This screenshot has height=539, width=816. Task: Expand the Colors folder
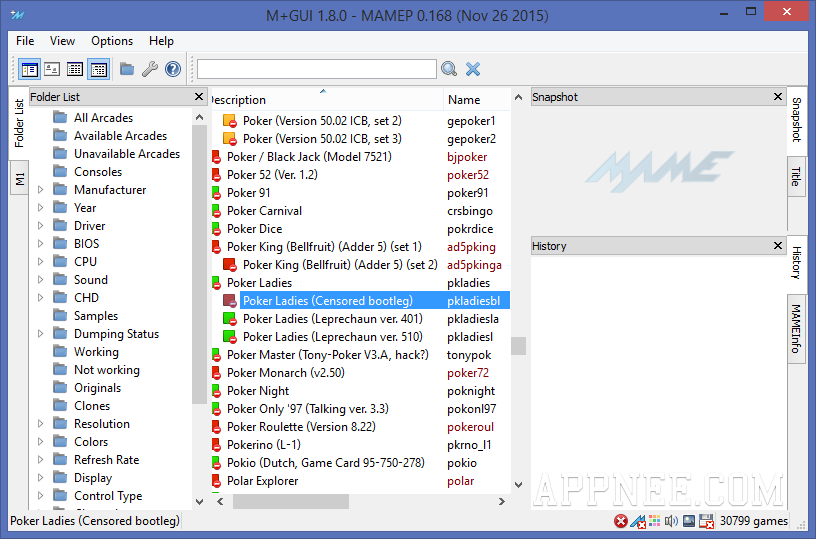pos(40,442)
